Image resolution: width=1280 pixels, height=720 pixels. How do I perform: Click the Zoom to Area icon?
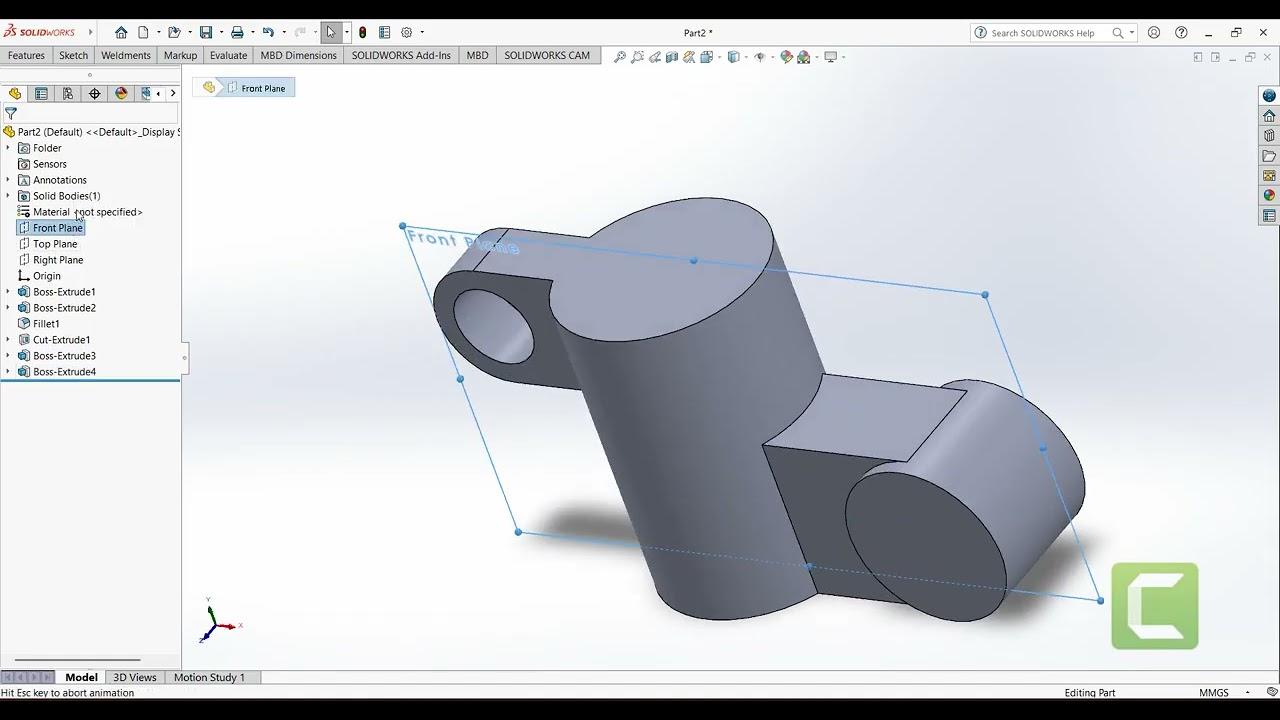tap(638, 57)
